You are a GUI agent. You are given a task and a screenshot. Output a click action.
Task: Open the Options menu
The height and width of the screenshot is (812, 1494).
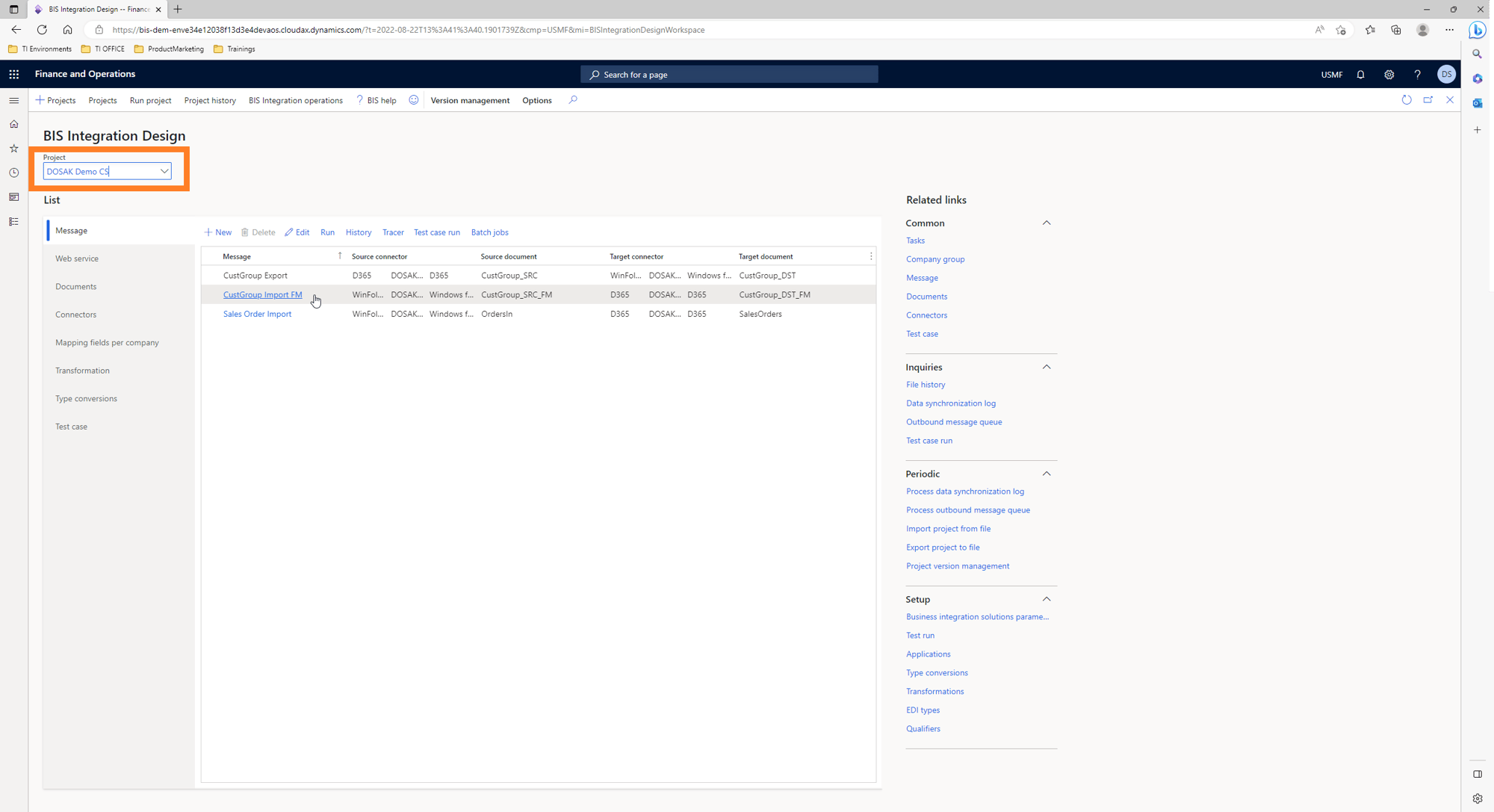click(x=536, y=100)
